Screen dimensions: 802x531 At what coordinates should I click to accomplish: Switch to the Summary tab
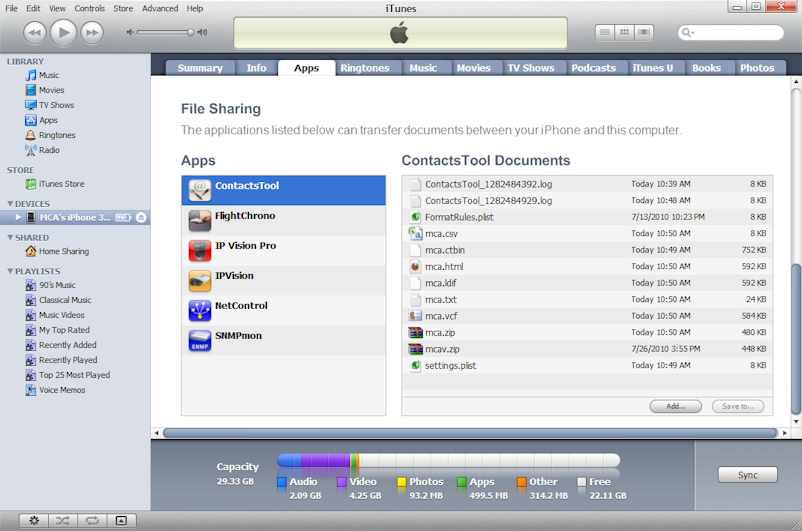200,68
